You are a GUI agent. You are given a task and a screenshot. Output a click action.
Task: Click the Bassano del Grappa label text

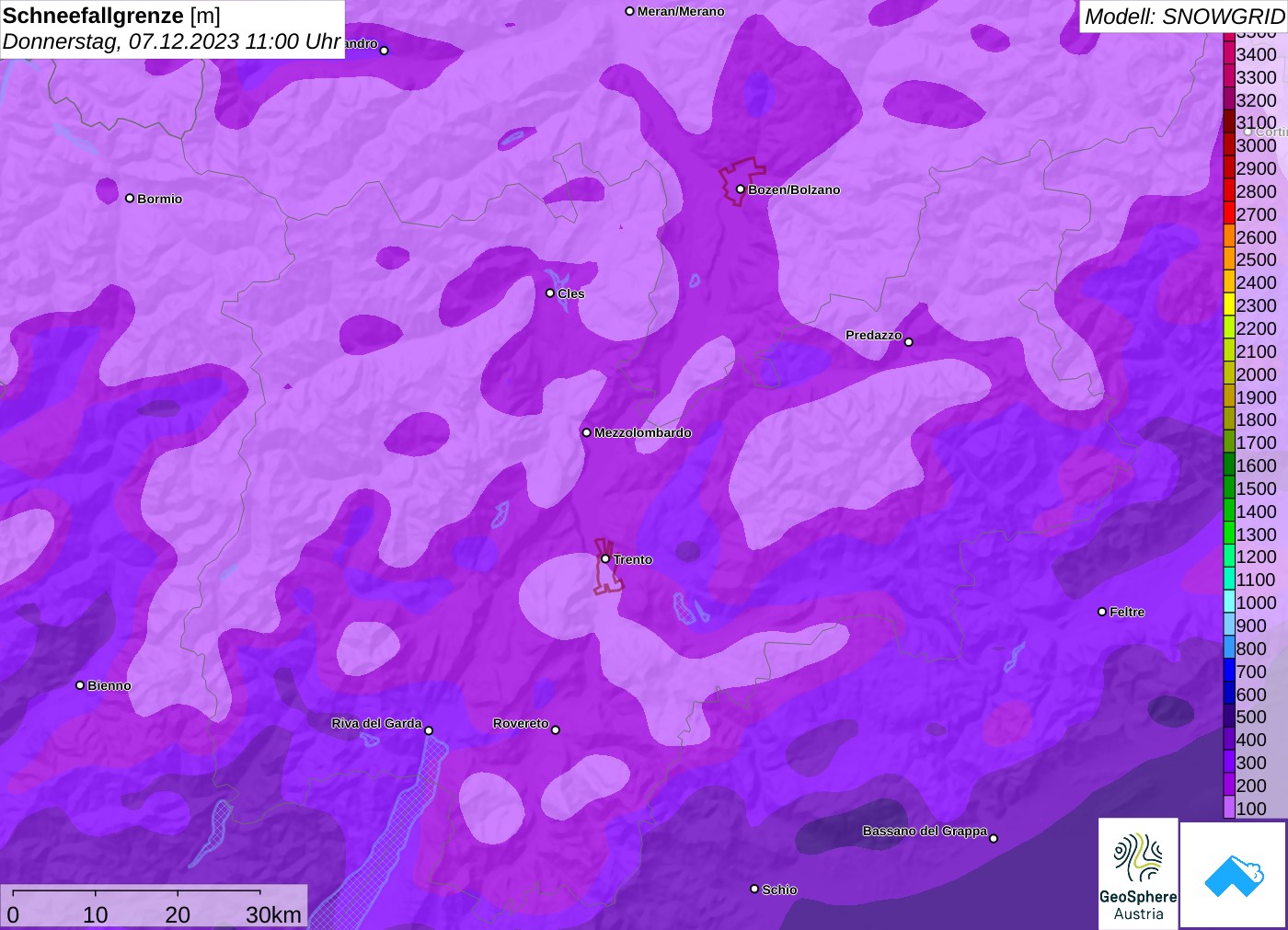pyautogui.click(x=925, y=831)
